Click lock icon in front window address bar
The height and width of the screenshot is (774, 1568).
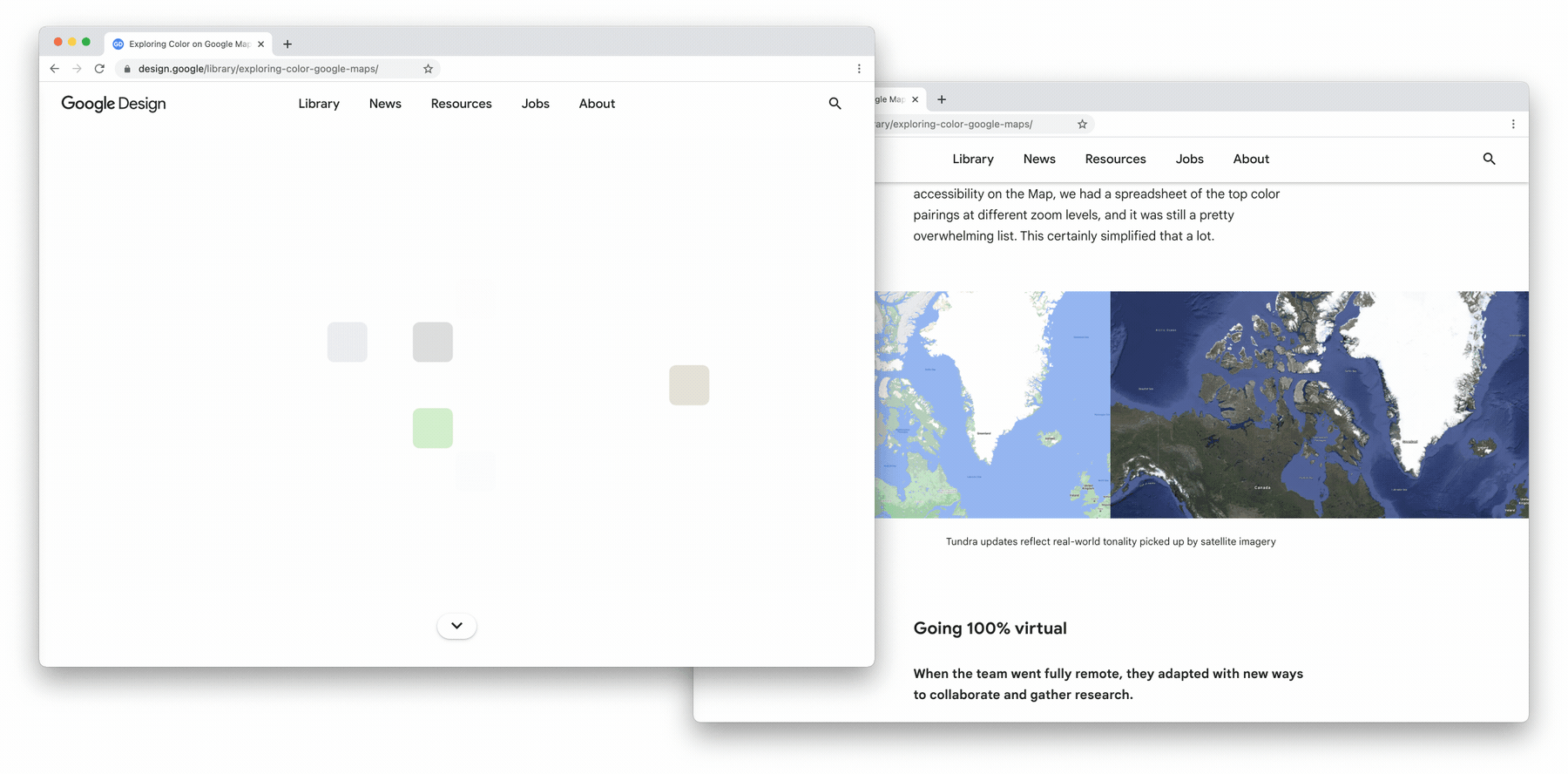coord(127,69)
